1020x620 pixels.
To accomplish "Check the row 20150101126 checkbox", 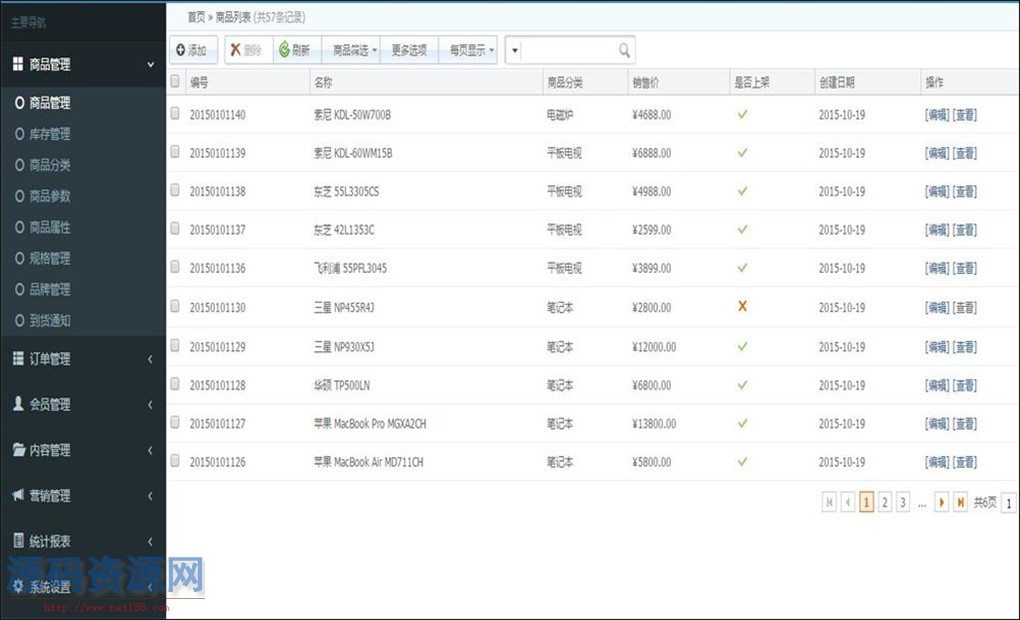I will 175,461.
